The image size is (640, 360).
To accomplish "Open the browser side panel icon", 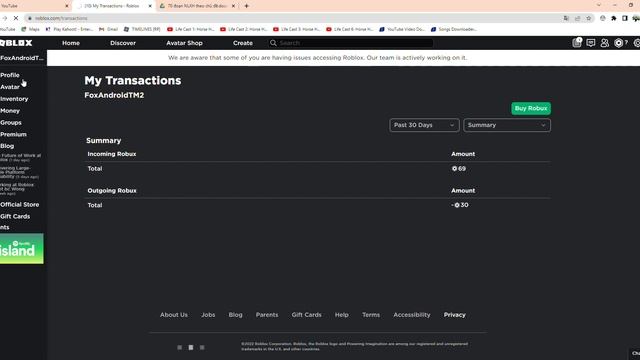I will [624, 18].
